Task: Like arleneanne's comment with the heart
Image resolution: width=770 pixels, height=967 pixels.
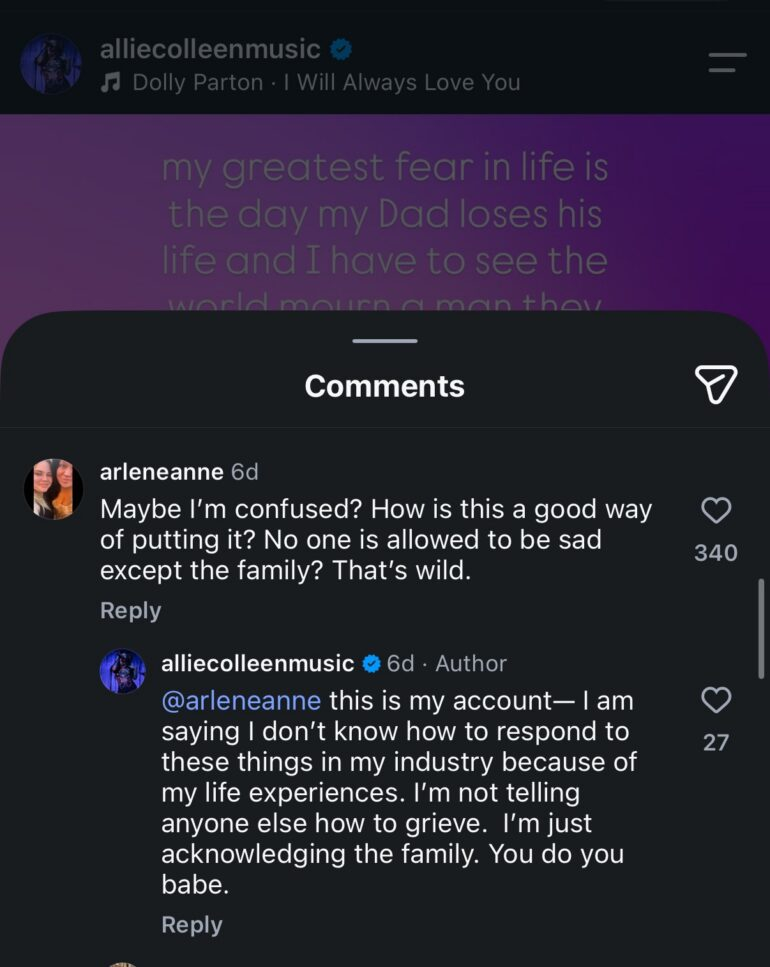Action: point(716,510)
